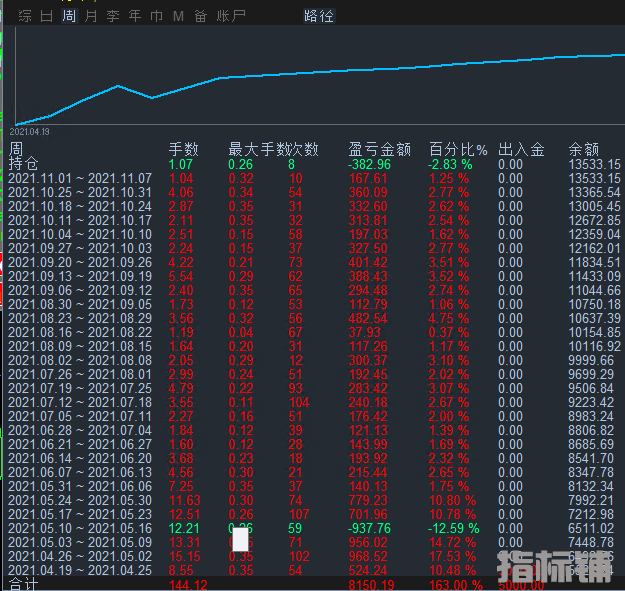Image resolution: width=625 pixels, height=591 pixels.
Task: Select the 2021.08.30 ~ 2021.09.05 week row
Action: click(x=314, y=304)
